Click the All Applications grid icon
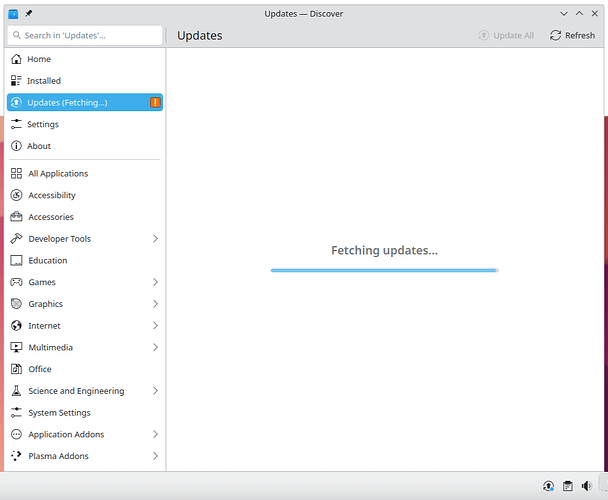Screen dimensions: 608x500 coord(16,173)
